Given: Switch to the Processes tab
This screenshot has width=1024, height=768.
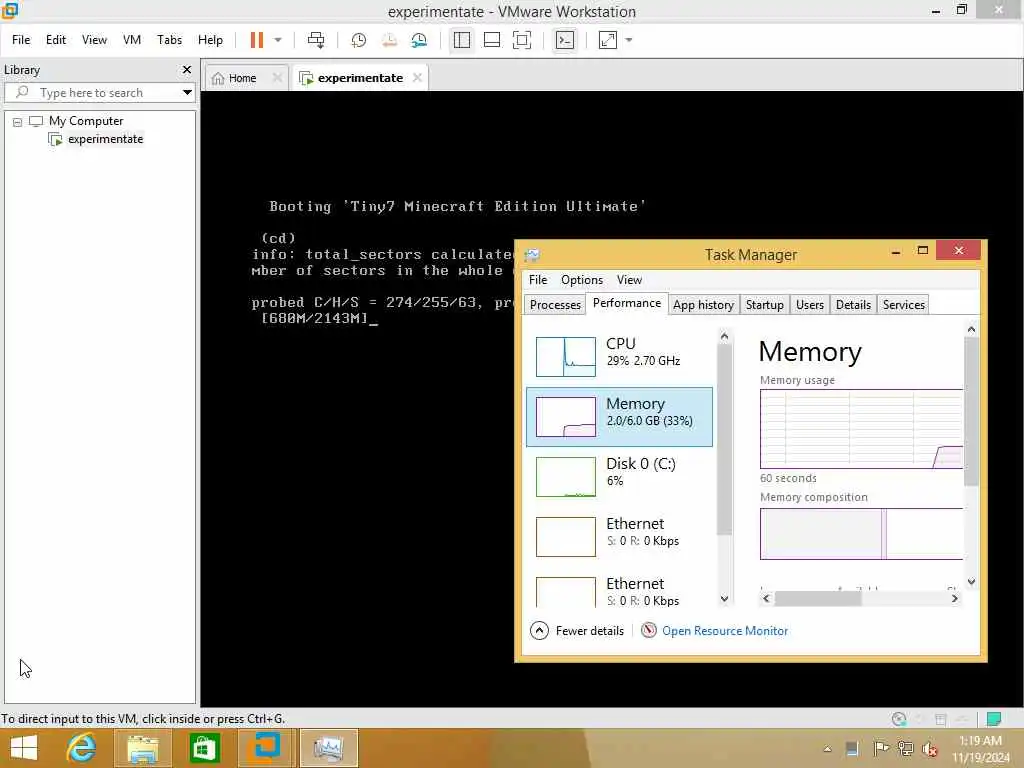Looking at the screenshot, I should pyautogui.click(x=555, y=304).
